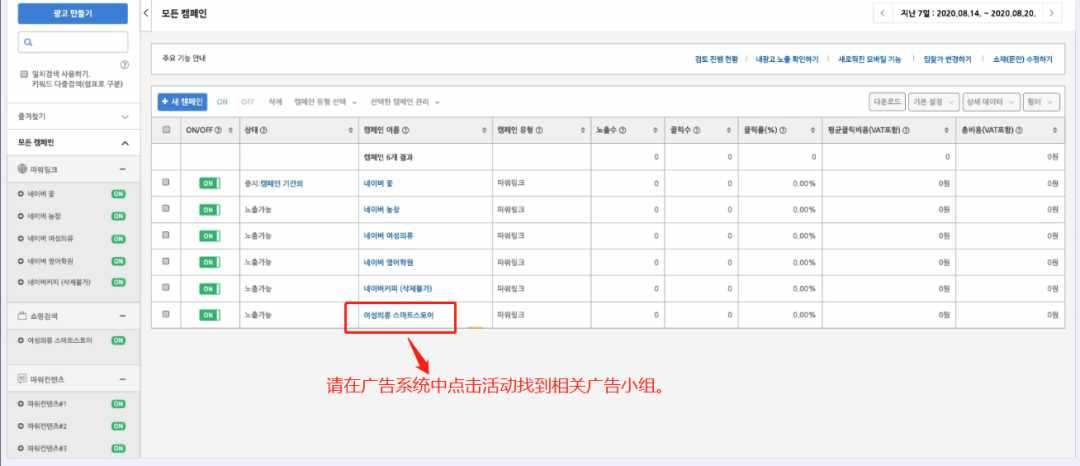Viewport: 1080px width, 466px height.
Task: Open the 캠페인 기간외 status link
Action: pos(282,183)
